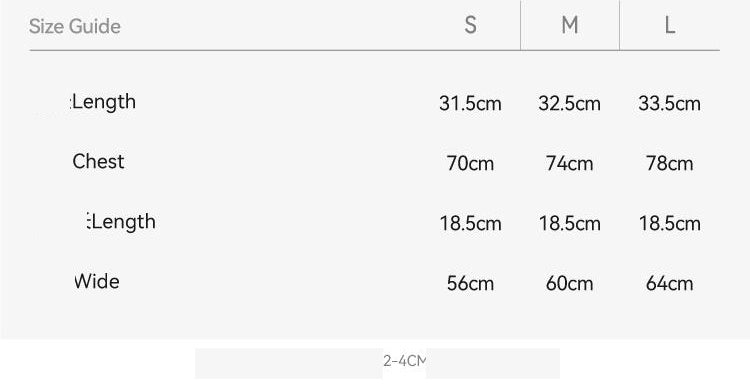Click the 78cm chest value
Image resolution: width=750 pixels, height=390 pixels.
(669, 164)
